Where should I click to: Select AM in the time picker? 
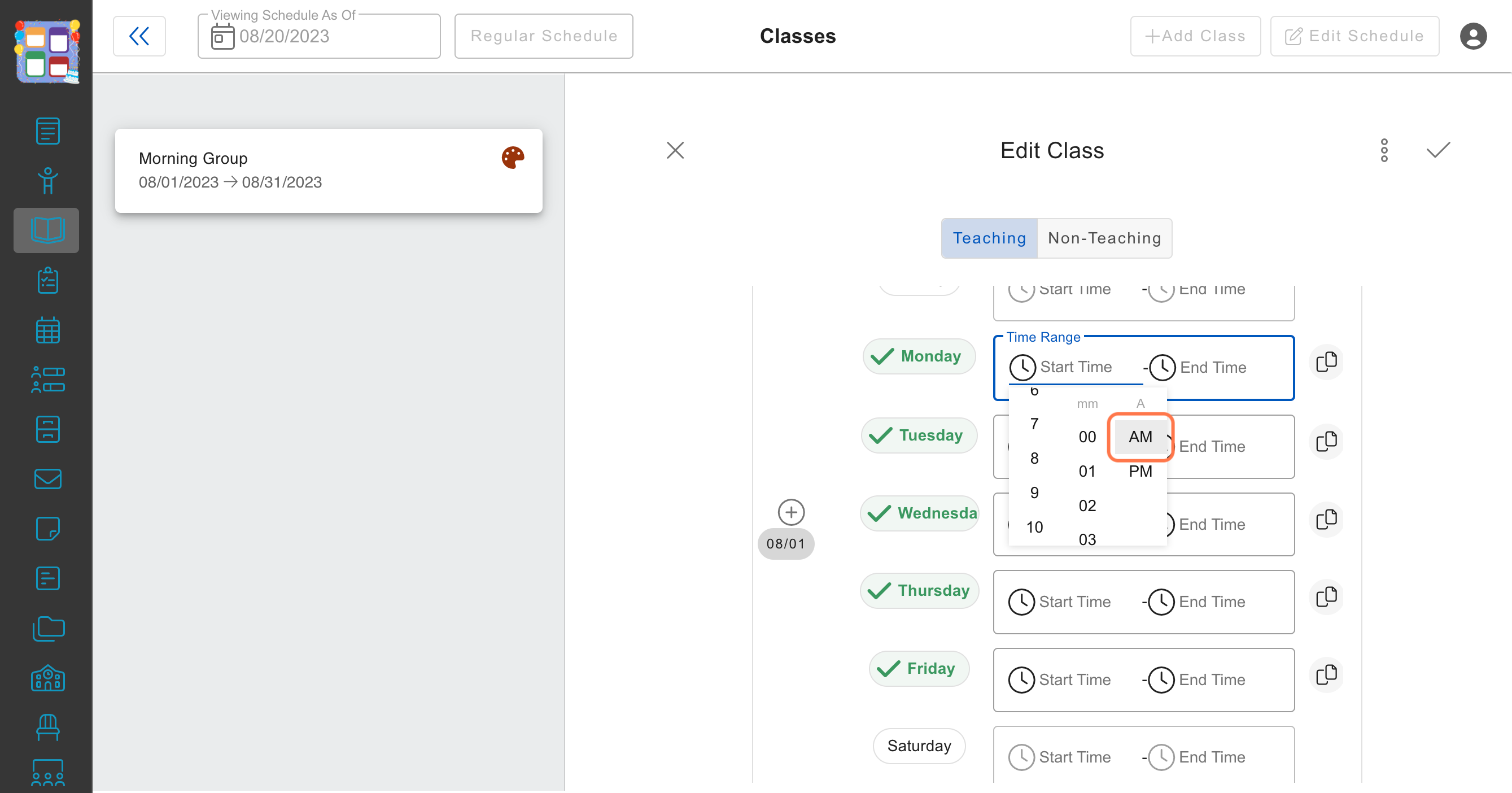[1140, 437]
